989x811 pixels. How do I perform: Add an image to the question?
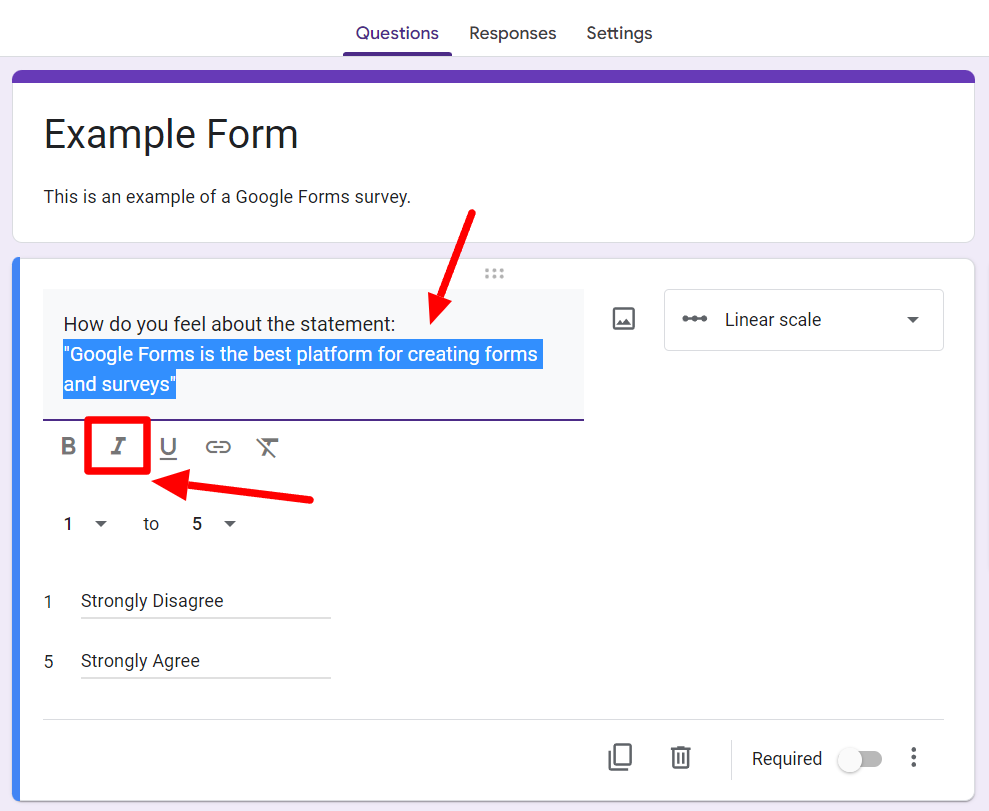pyautogui.click(x=623, y=319)
